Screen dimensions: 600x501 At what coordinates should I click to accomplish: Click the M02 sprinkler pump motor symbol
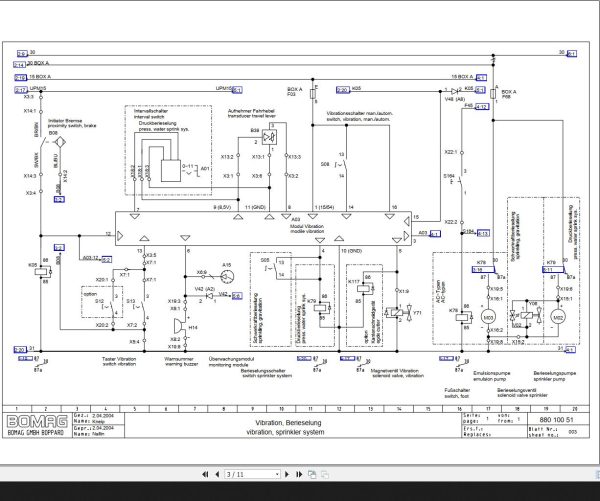click(x=558, y=317)
